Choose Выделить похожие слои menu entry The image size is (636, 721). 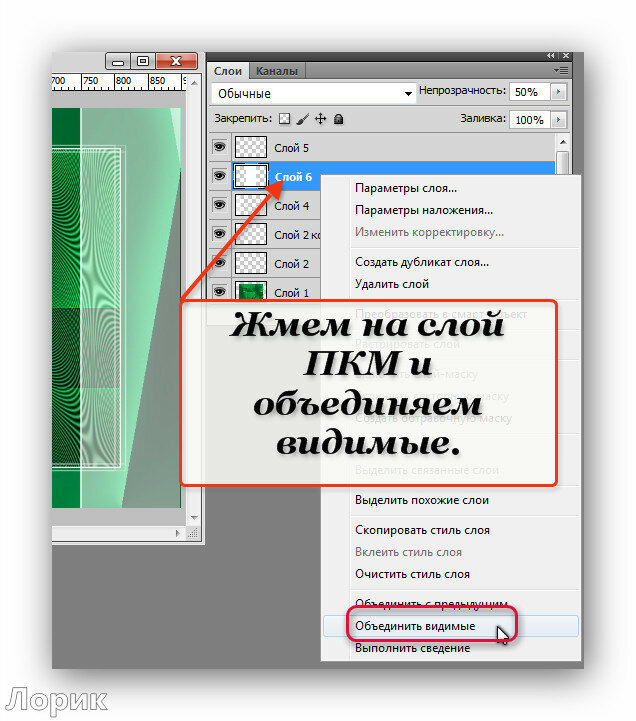[422, 500]
